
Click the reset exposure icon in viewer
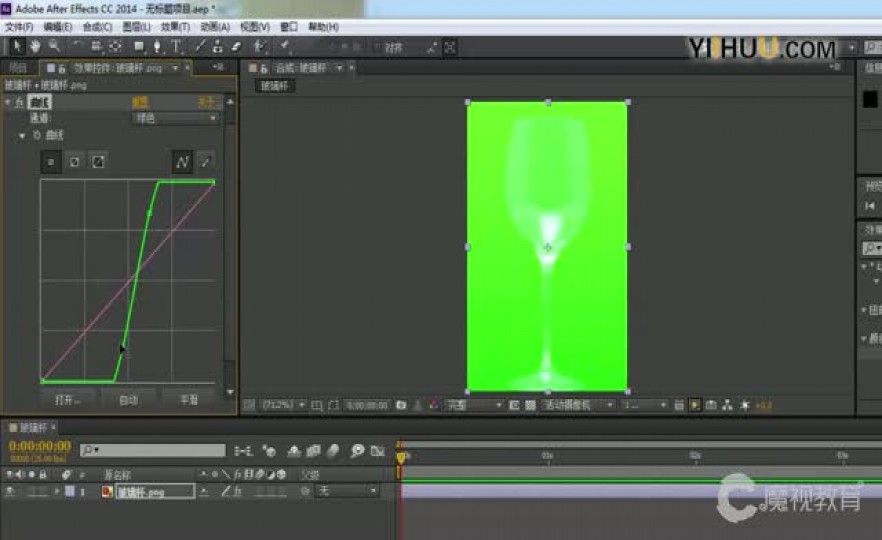(x=745, y=405)
